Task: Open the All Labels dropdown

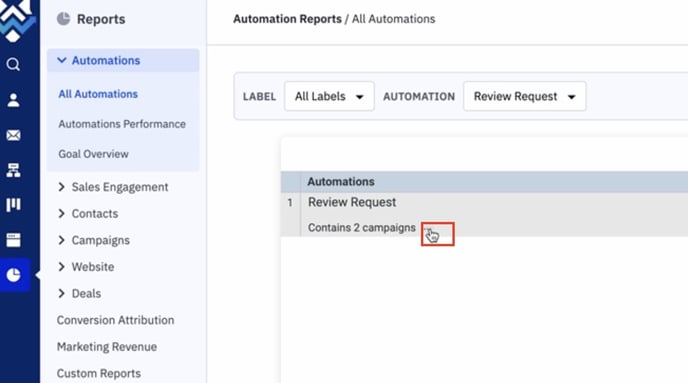Action: click(x=329, y=96)
